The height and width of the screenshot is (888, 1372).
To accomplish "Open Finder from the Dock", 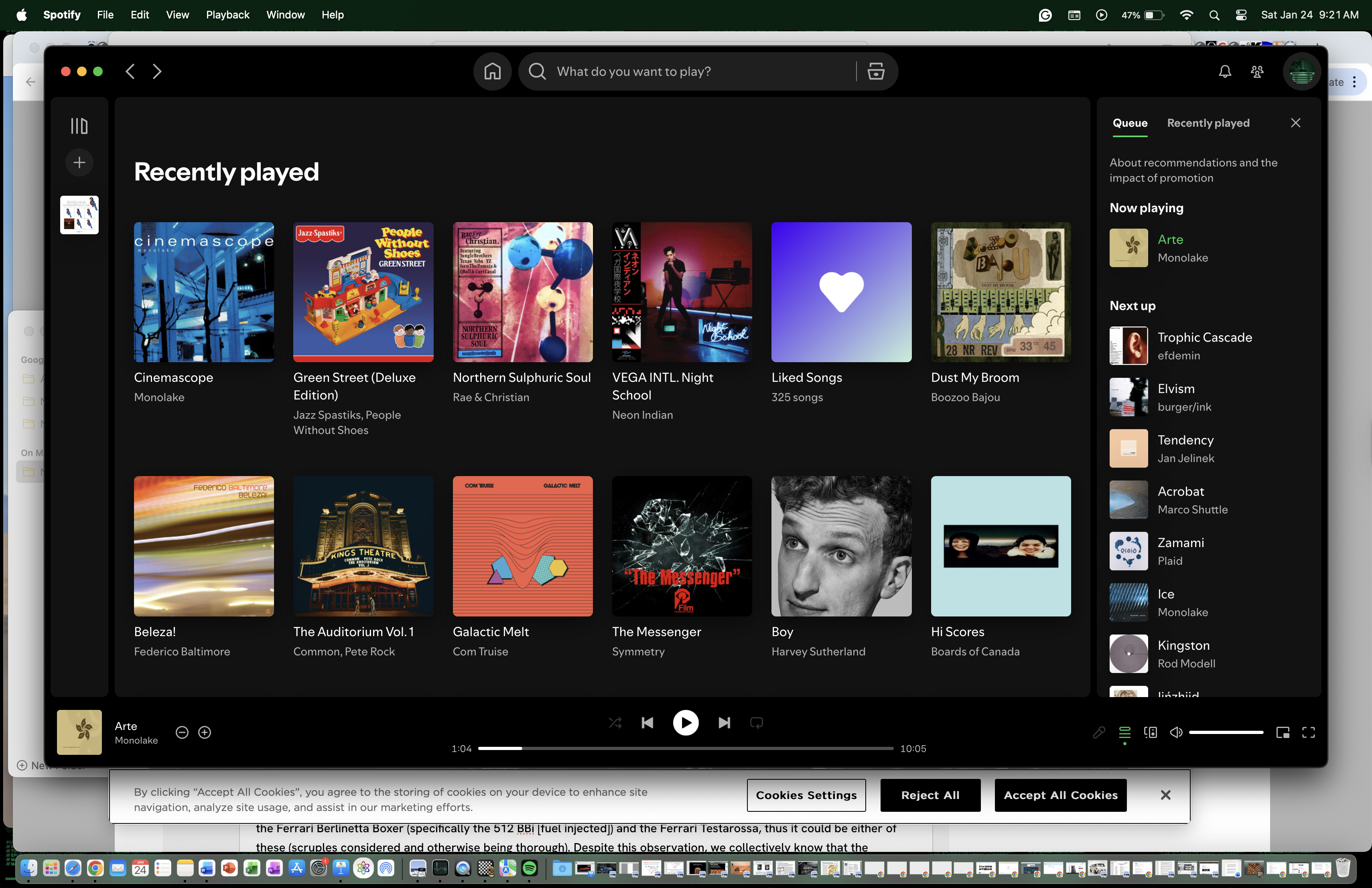I will [x=28, y=868].
